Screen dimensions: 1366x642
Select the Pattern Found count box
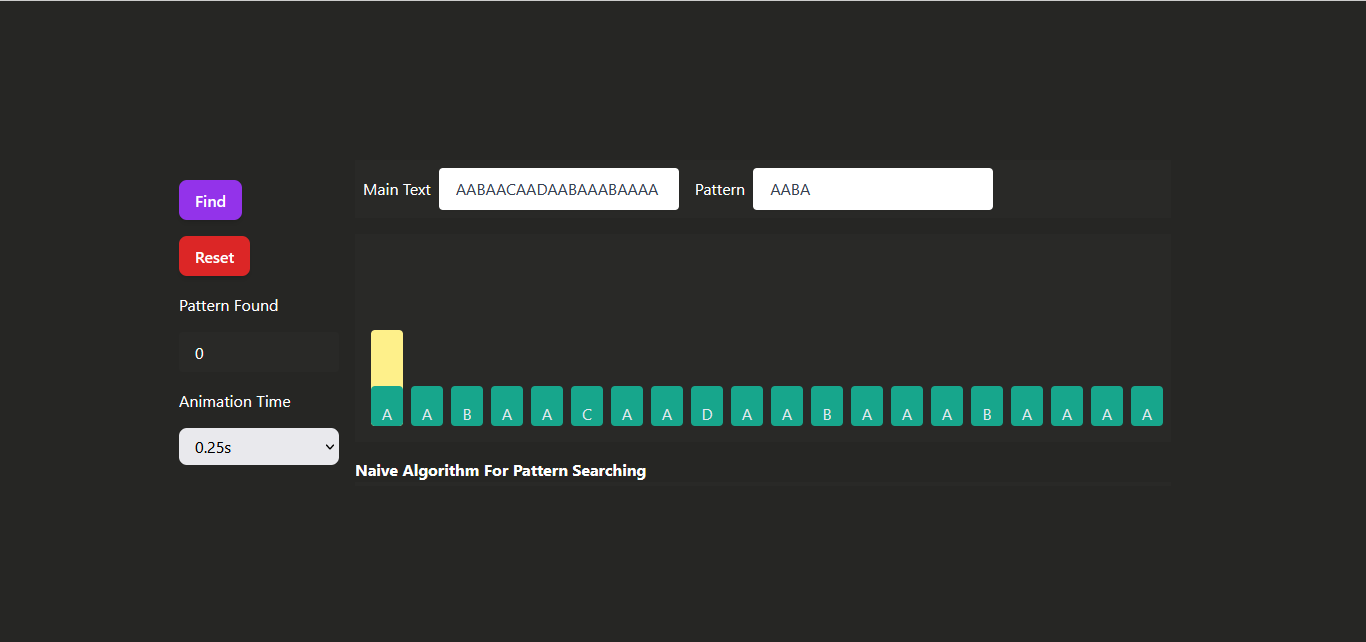pos(259,353)
